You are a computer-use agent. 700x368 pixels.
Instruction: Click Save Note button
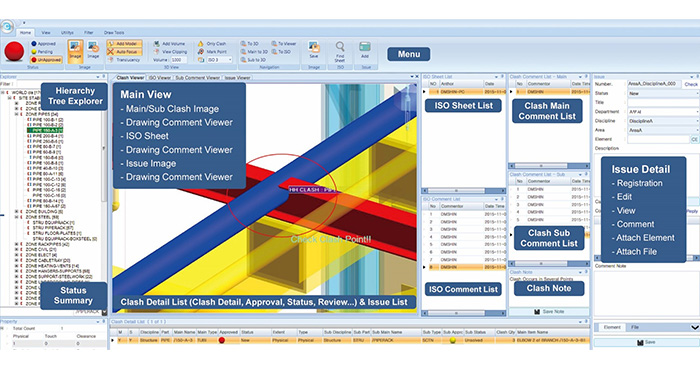(x=549, y=312)
